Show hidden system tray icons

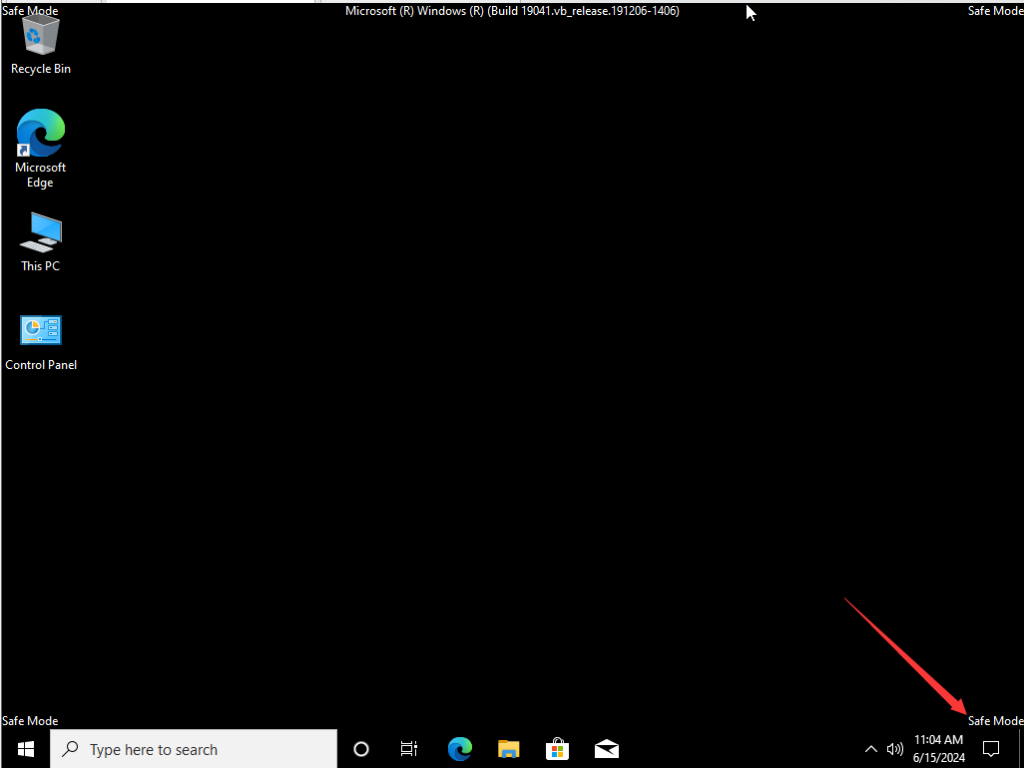tap(871, 749)
